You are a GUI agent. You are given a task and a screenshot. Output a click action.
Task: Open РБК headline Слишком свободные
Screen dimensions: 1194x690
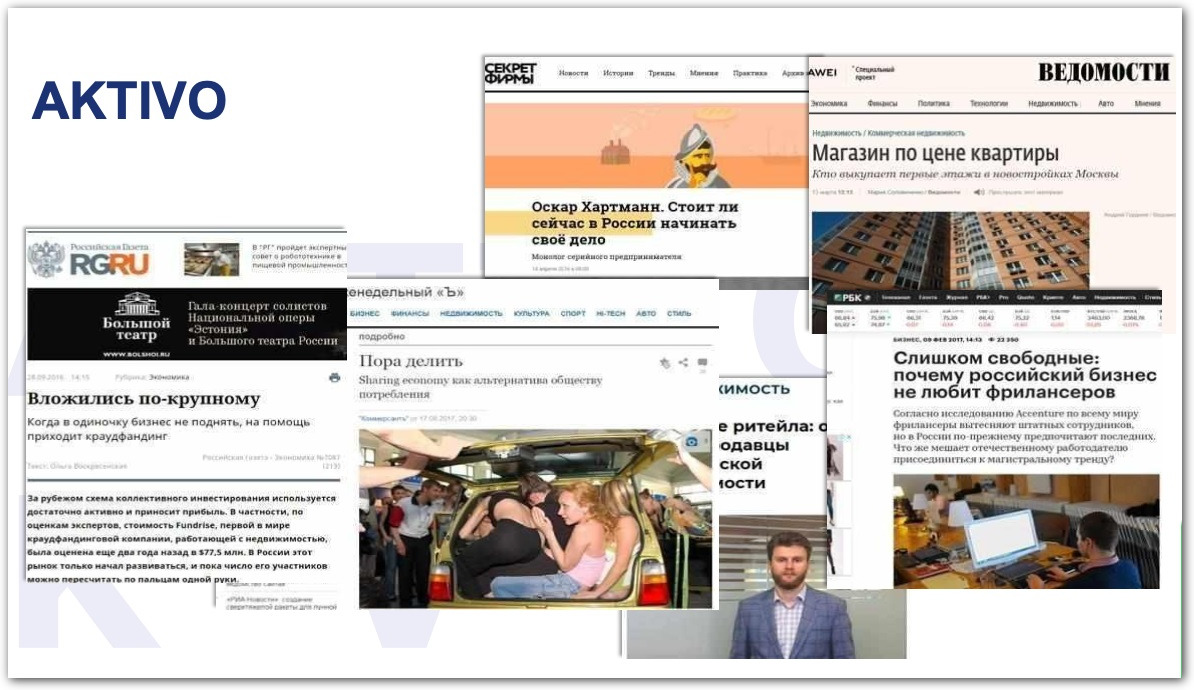1024,379
